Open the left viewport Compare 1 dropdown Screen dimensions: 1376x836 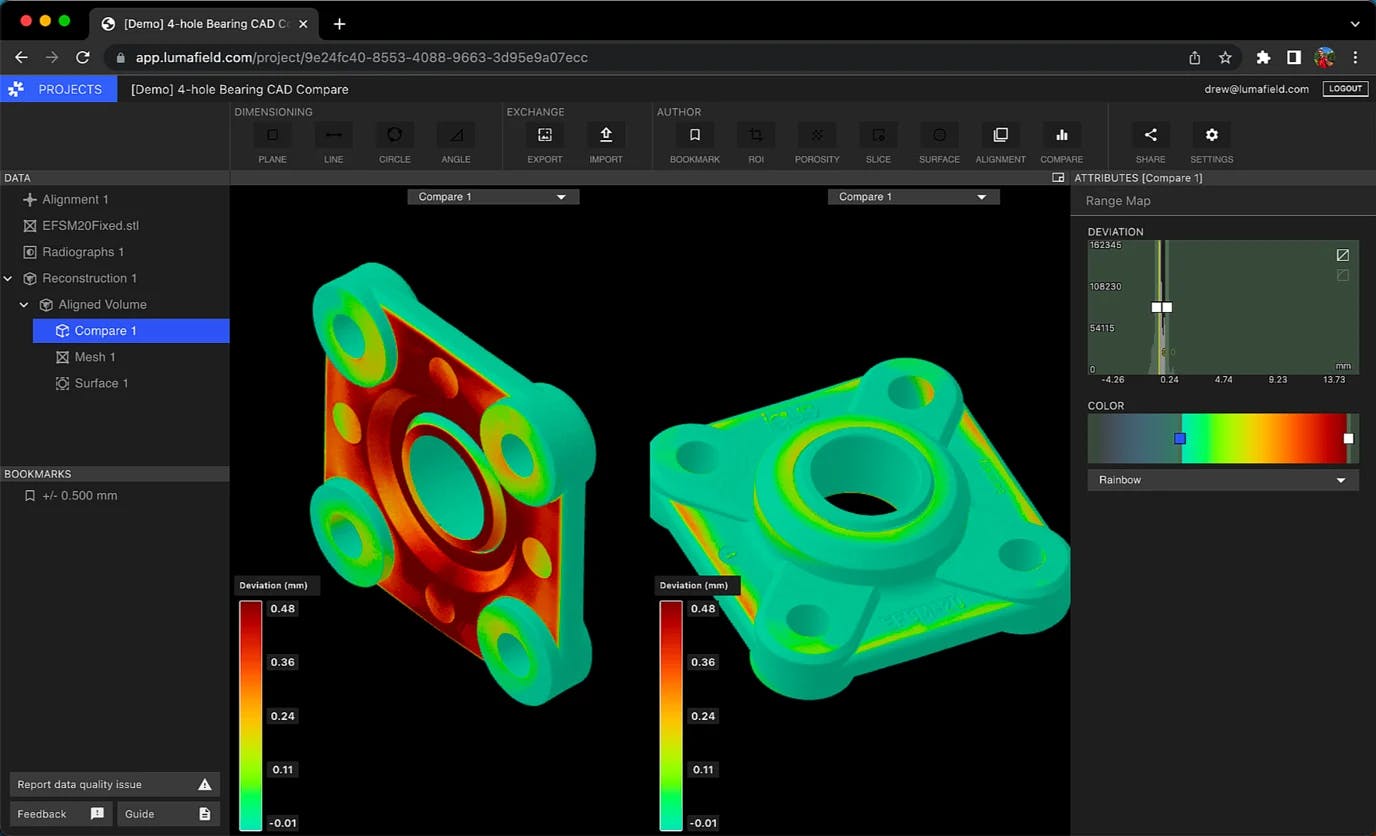(493, 197)
